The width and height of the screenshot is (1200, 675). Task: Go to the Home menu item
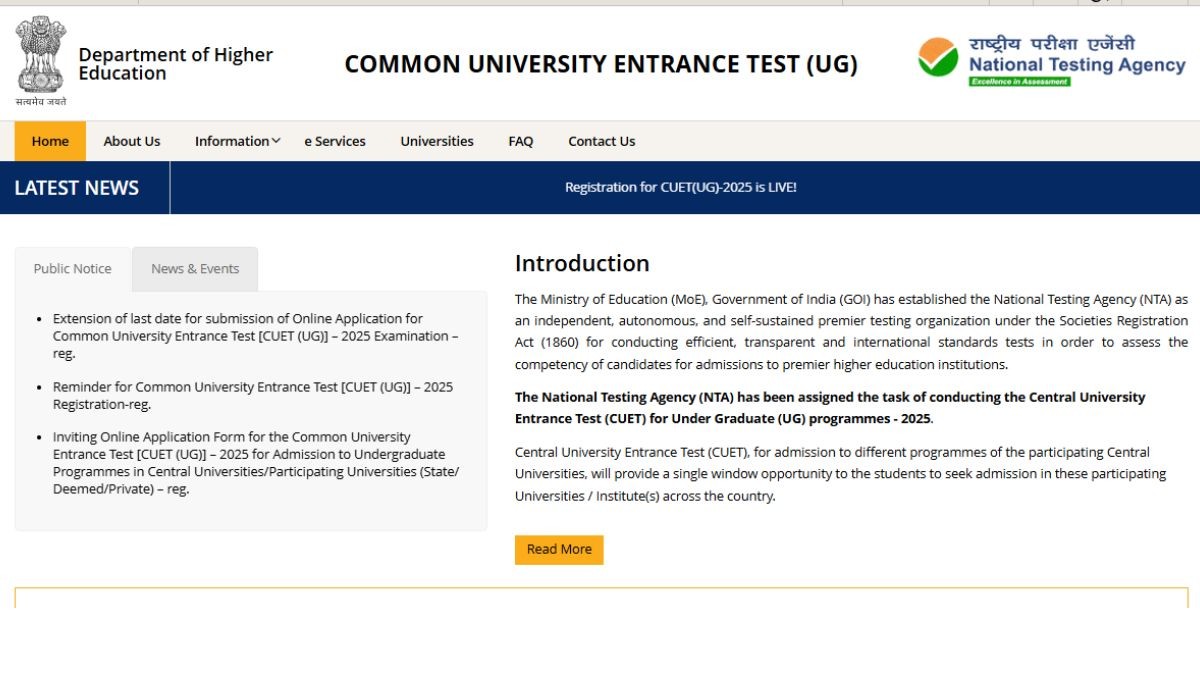pyautogui.click(x=50, y=141)
